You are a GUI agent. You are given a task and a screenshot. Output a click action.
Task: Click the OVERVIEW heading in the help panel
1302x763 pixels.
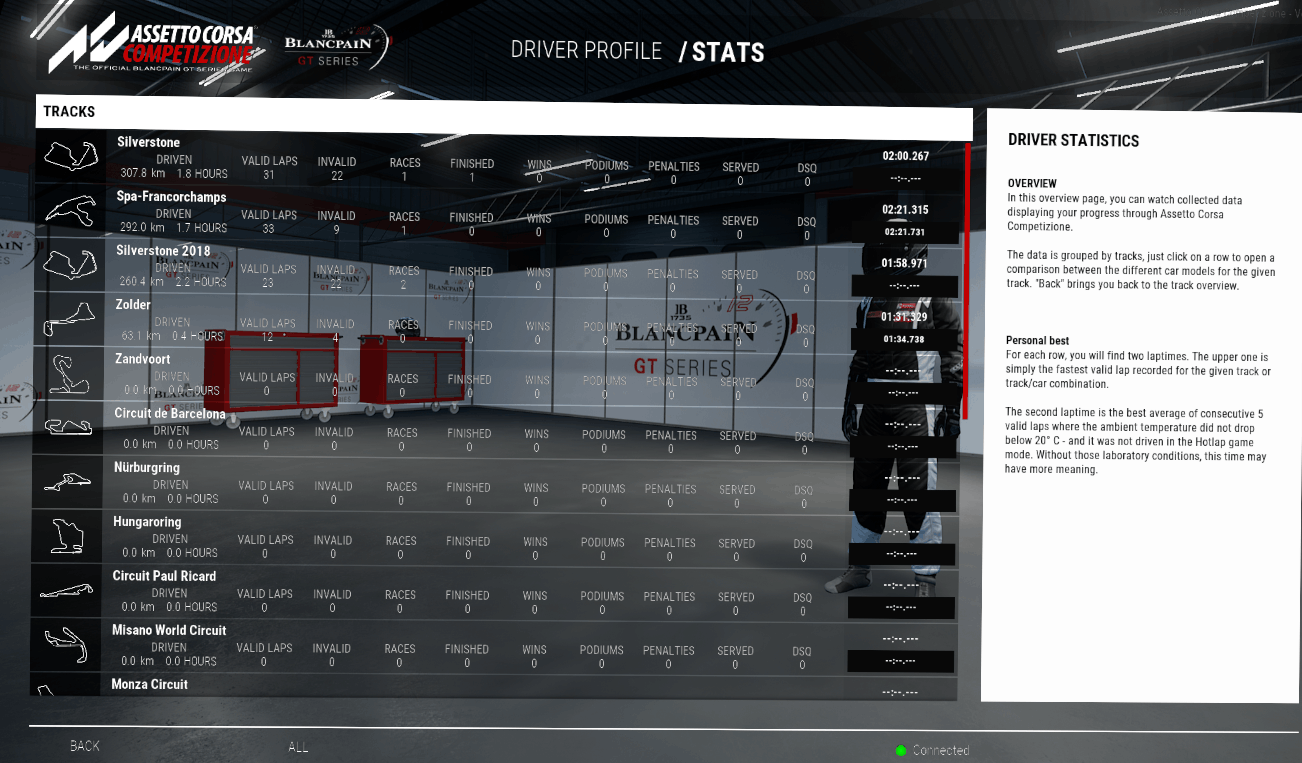1032,184
